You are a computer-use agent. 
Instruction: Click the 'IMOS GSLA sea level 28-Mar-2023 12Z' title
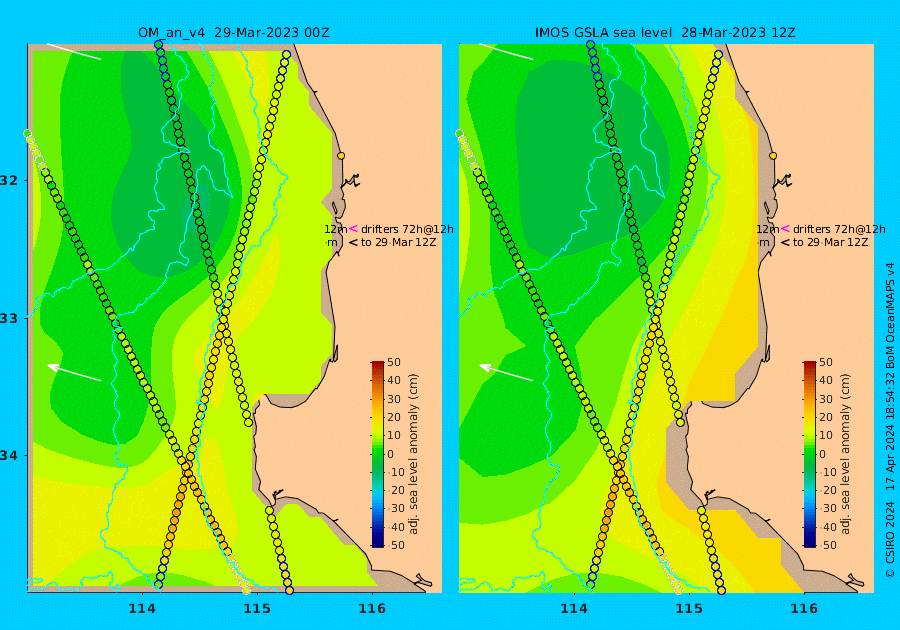(665, 33)
